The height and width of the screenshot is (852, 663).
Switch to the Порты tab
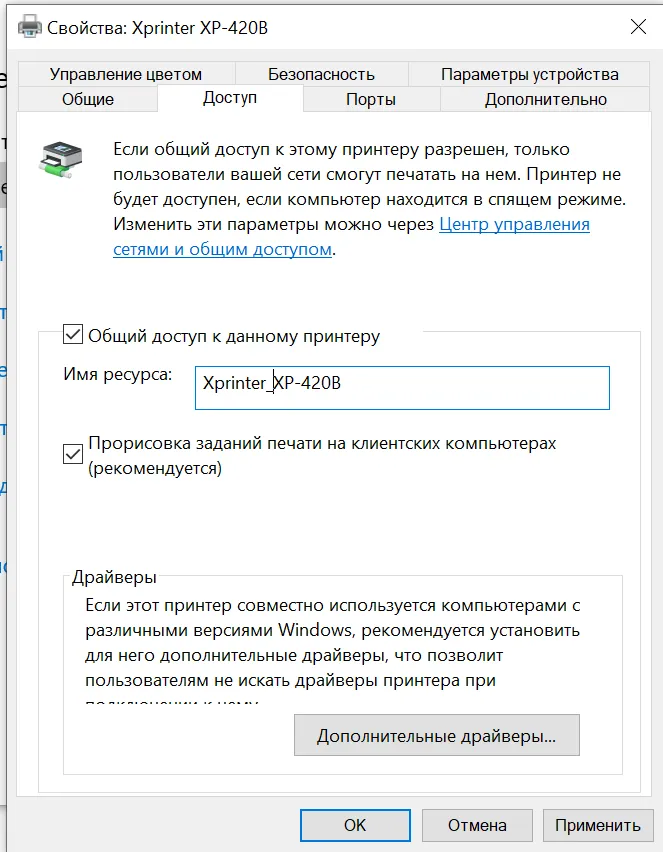click(x=371, y=99)
